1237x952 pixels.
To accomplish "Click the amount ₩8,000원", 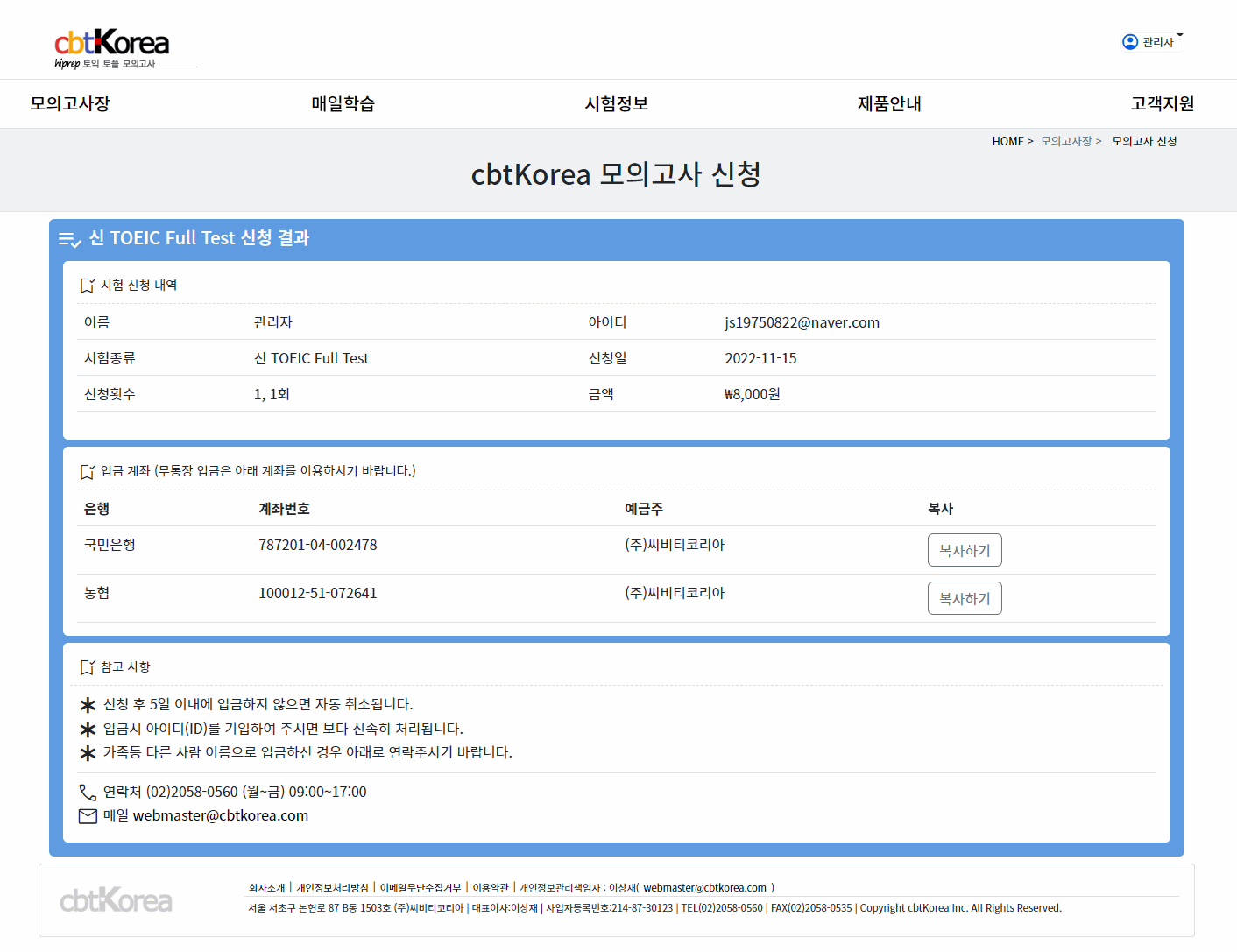I will [753, 394].
